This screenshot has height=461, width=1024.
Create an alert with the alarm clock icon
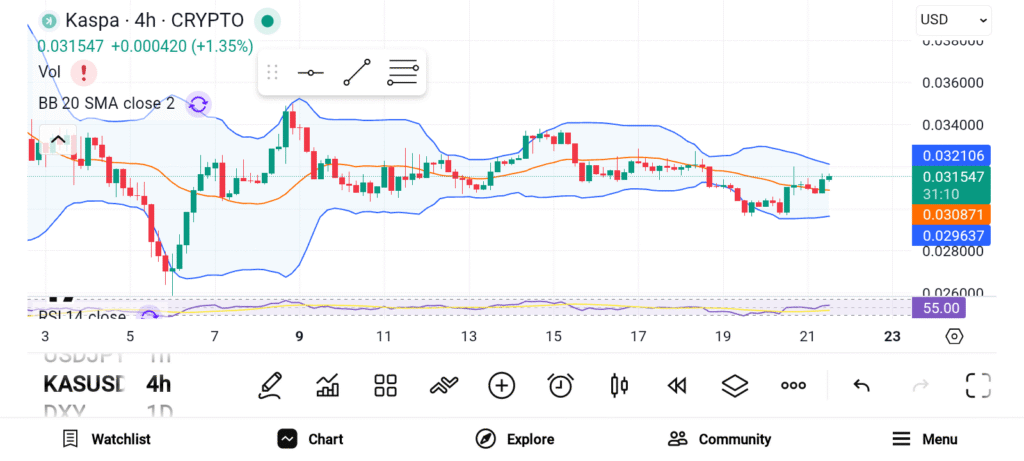(561, 385)
